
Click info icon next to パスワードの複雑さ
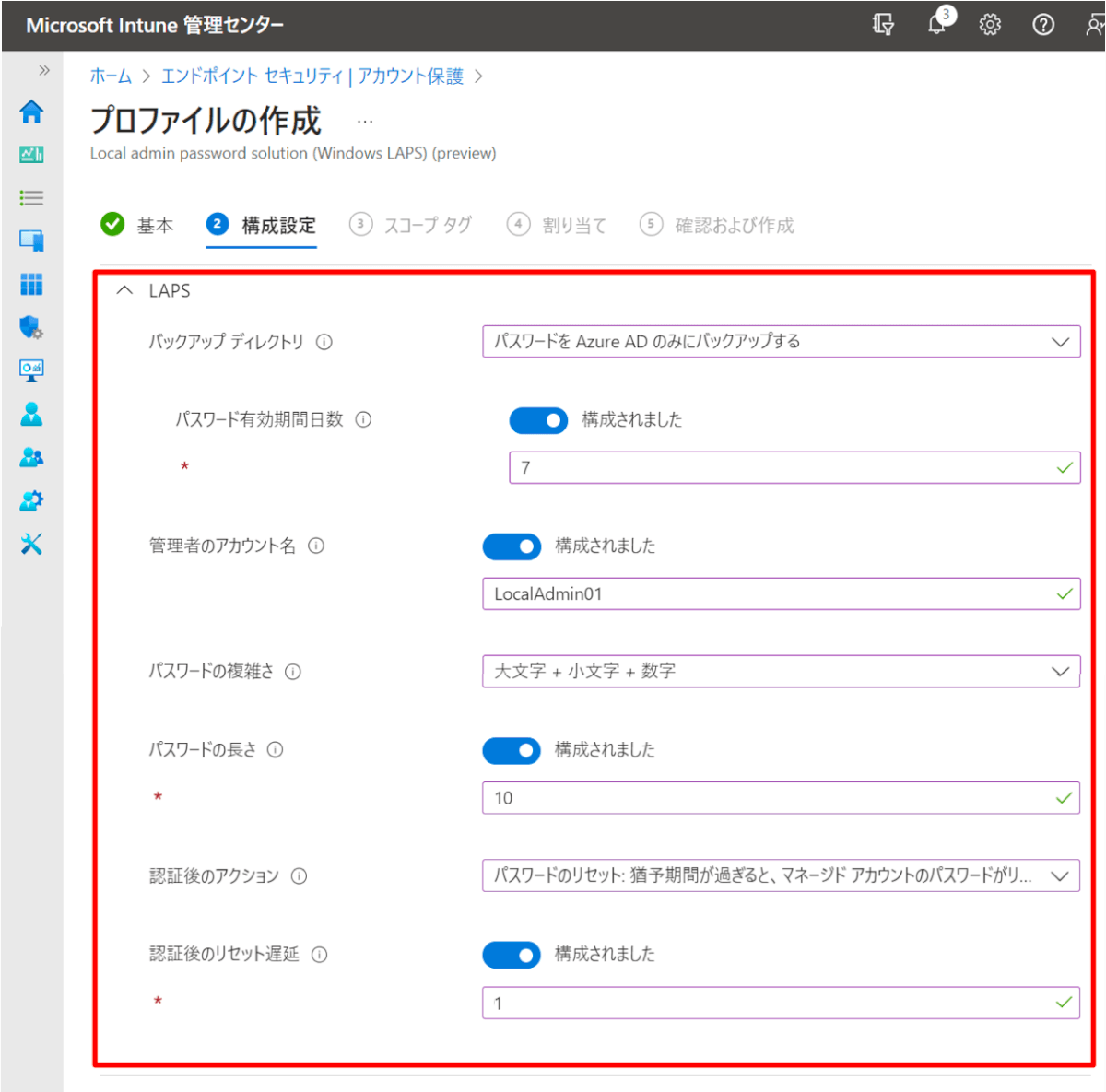click(x=293, y=672)
